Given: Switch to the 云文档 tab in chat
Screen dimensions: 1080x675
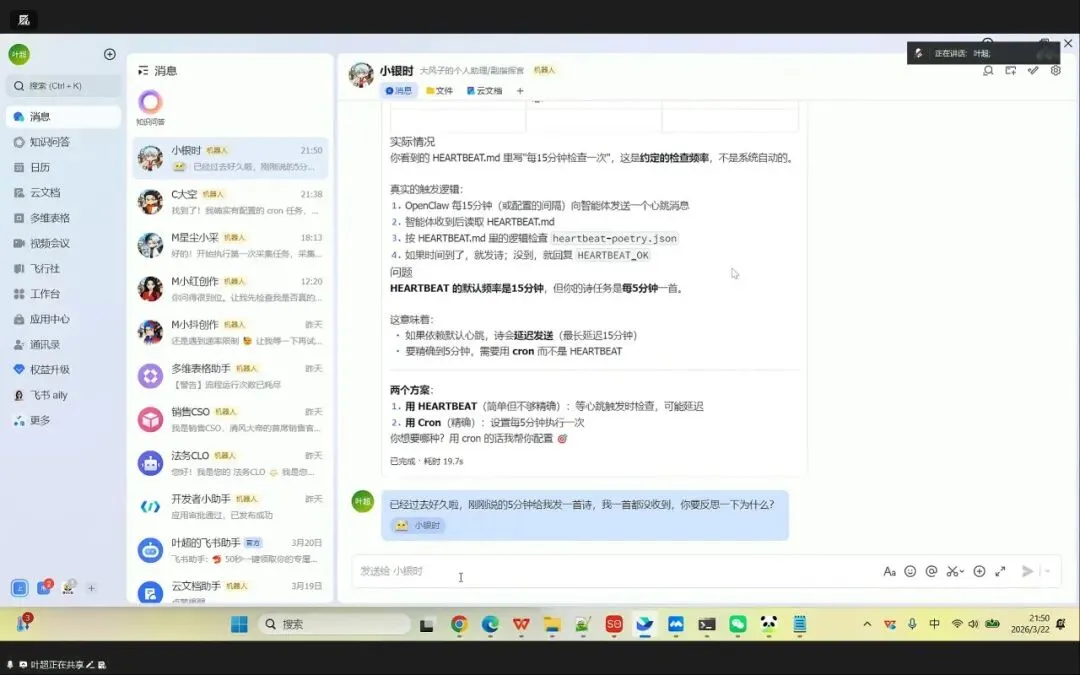Looking at the screenshot, I should tap(484, 91).
